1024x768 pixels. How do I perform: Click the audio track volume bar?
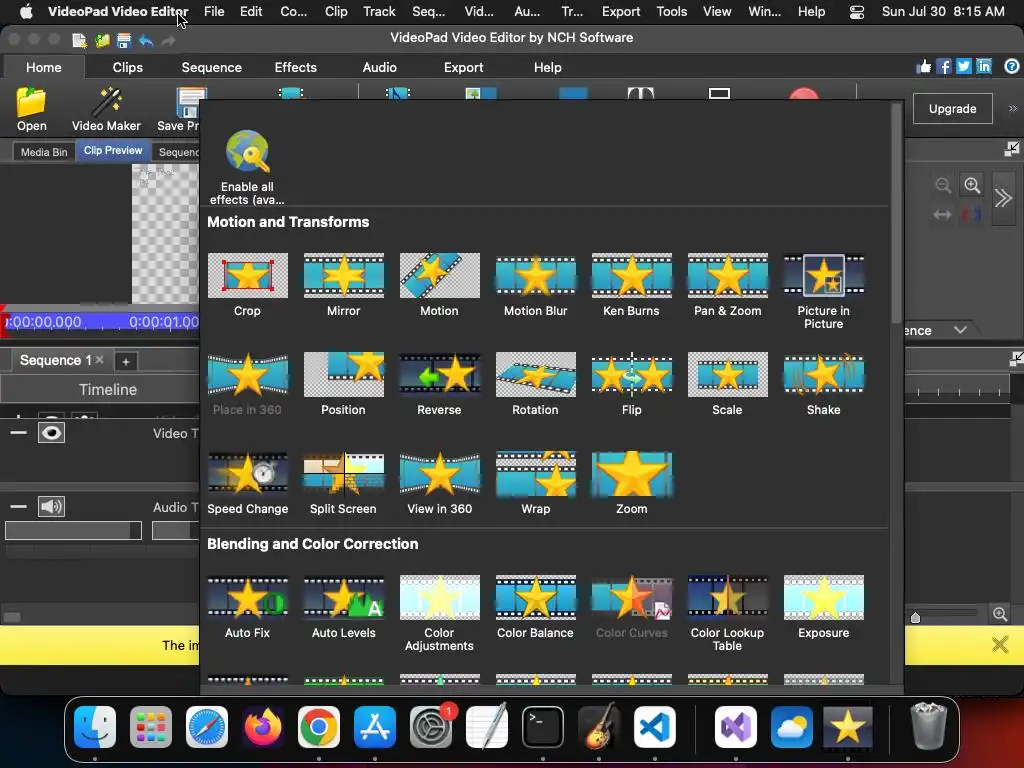[x=73, y=530]
